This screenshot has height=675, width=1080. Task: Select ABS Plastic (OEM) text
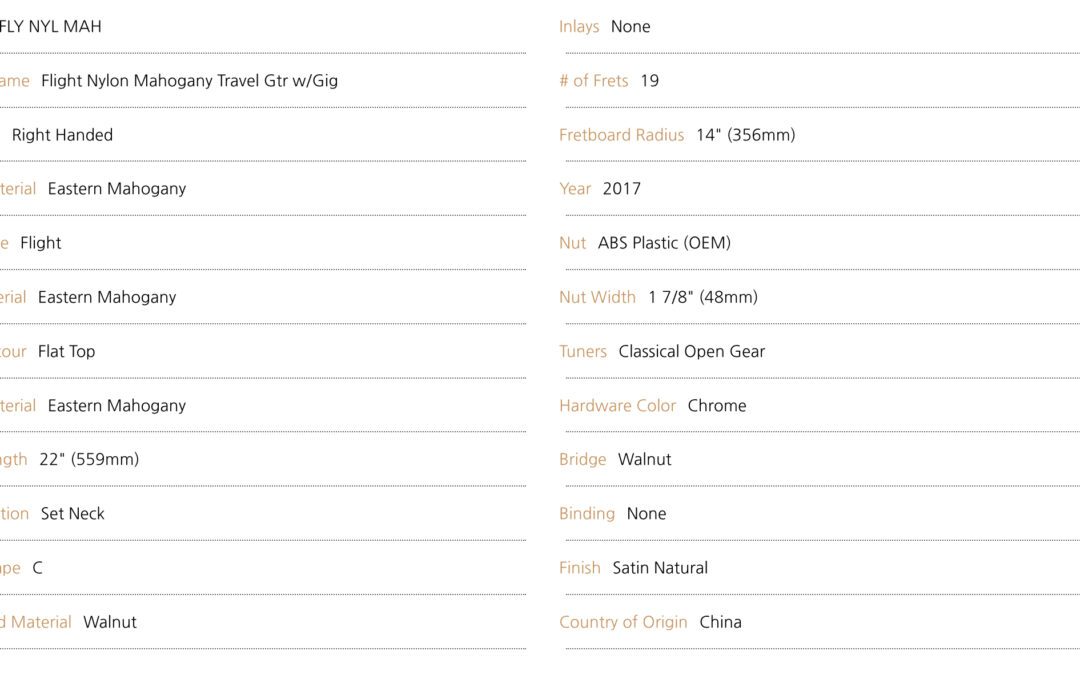click(664, 243)
